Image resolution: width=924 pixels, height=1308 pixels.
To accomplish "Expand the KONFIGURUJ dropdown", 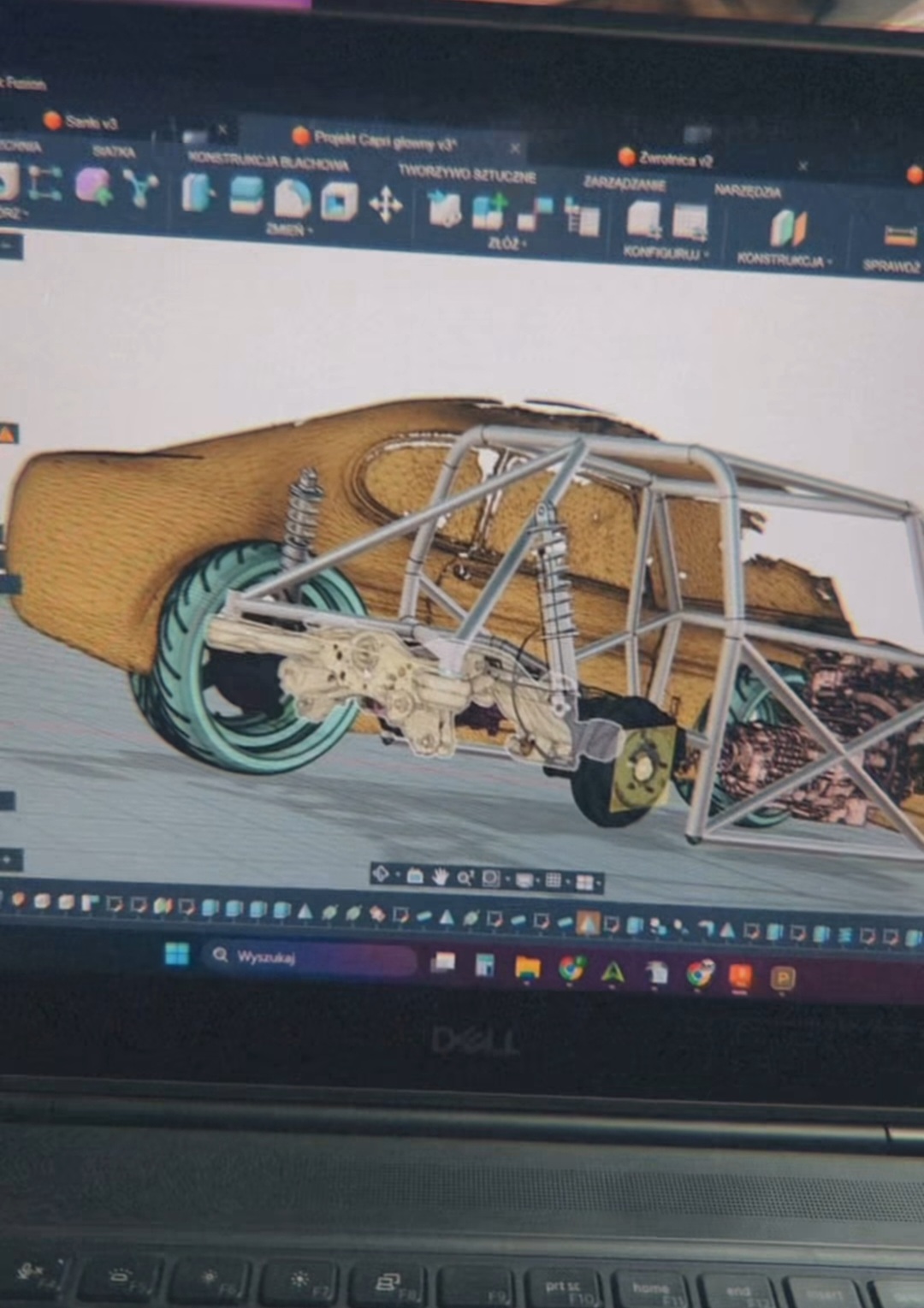I will (666, 253).
